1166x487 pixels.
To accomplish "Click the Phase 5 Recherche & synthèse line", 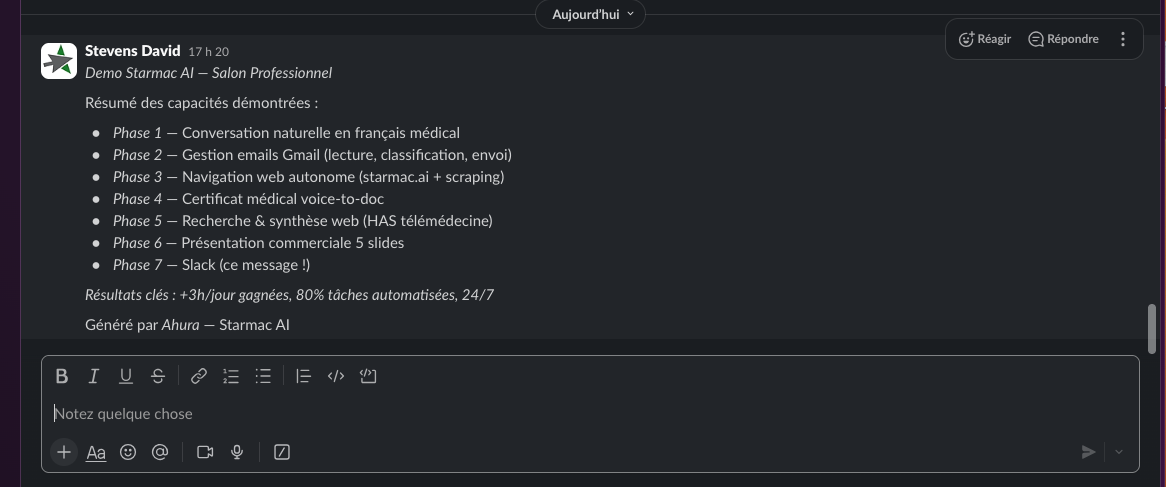I will pyautogui.click(x=303, y=221).
